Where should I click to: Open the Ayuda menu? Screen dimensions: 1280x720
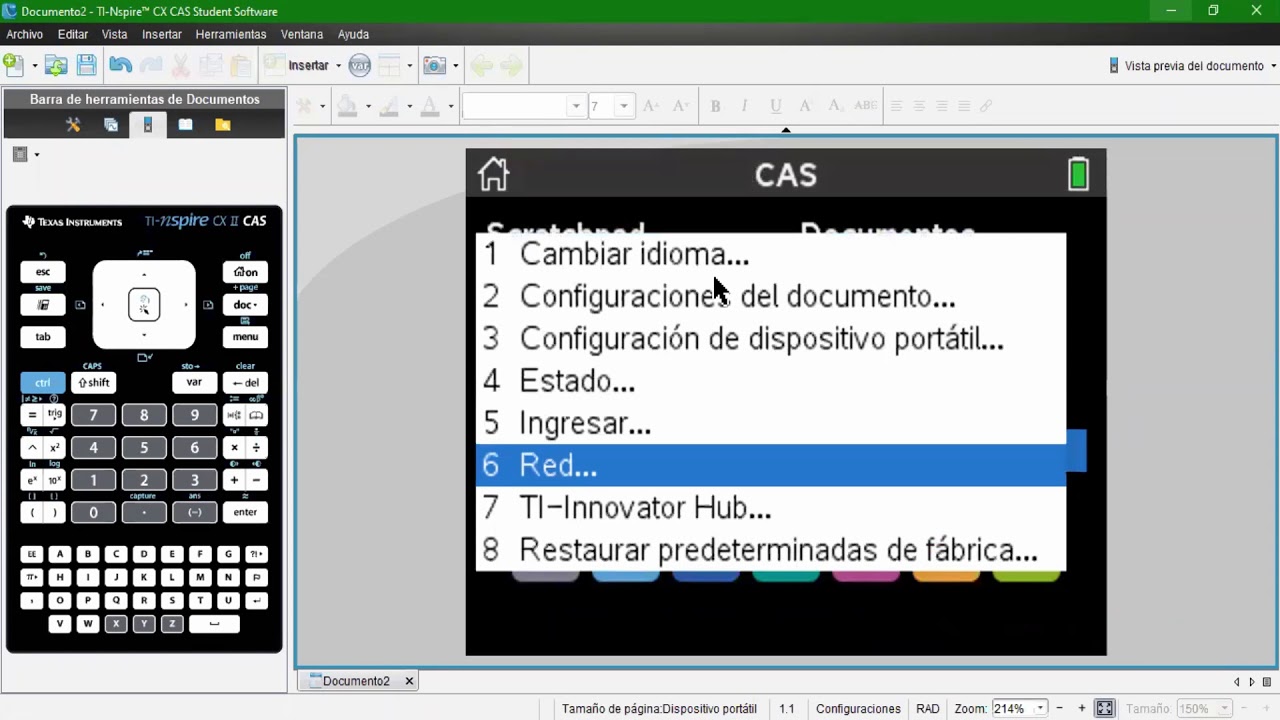tap(353, 34)
